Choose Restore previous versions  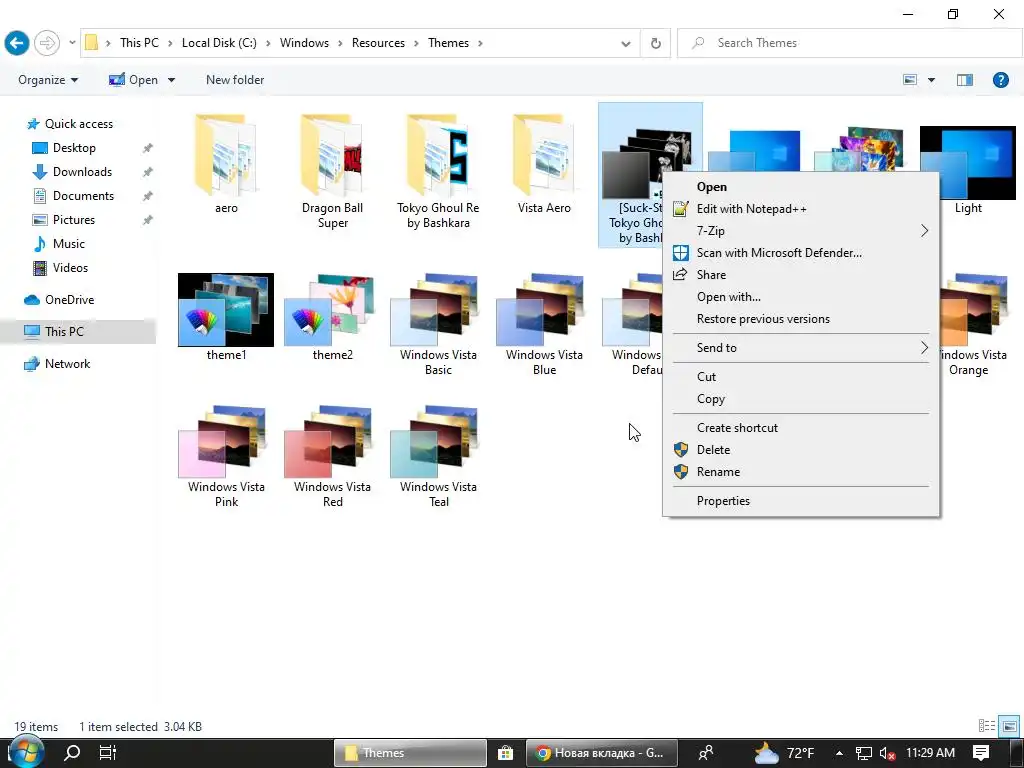coord(801,319)
